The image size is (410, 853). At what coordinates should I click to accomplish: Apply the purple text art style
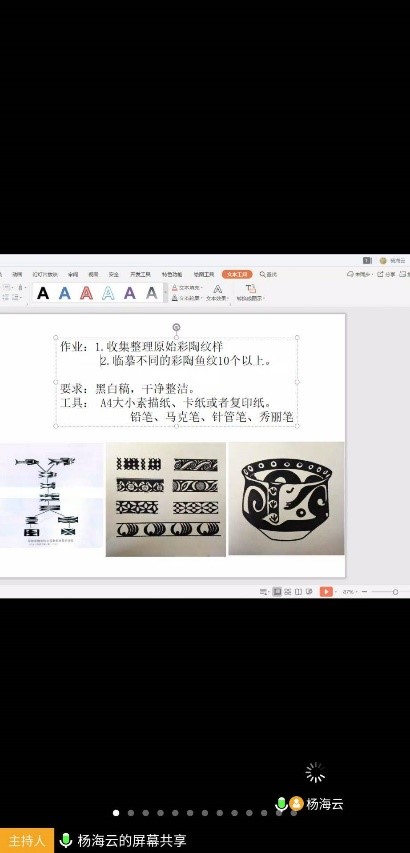pos(129,293)
